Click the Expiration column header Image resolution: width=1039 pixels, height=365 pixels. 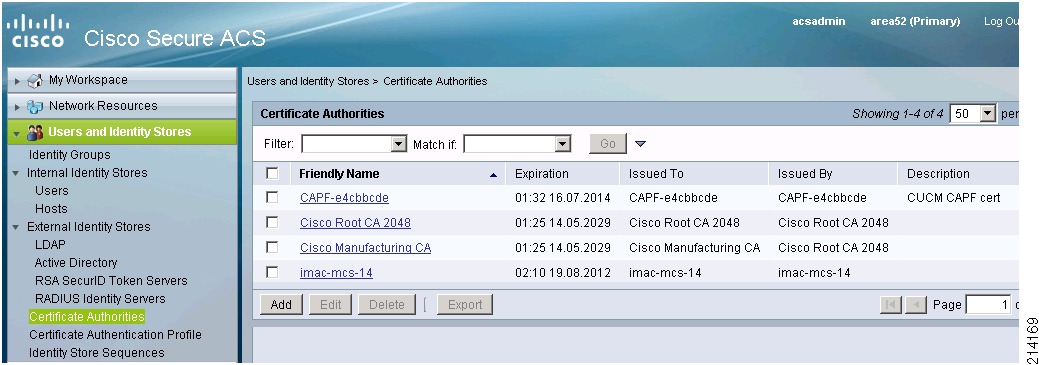[x=542, y=174]
